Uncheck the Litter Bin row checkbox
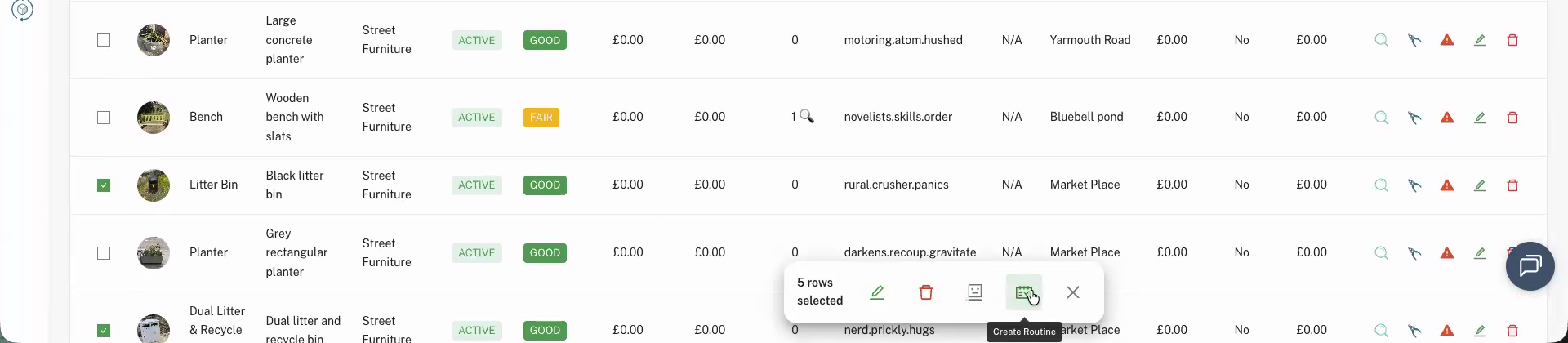 pyautogui.click(x=104, y=185)
